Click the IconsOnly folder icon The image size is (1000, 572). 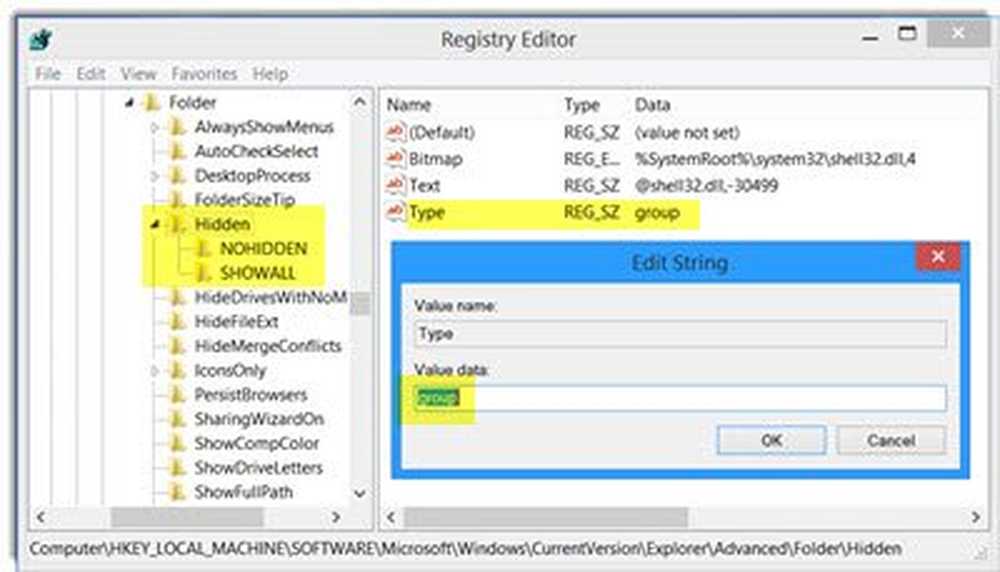[x=178, y=370]
